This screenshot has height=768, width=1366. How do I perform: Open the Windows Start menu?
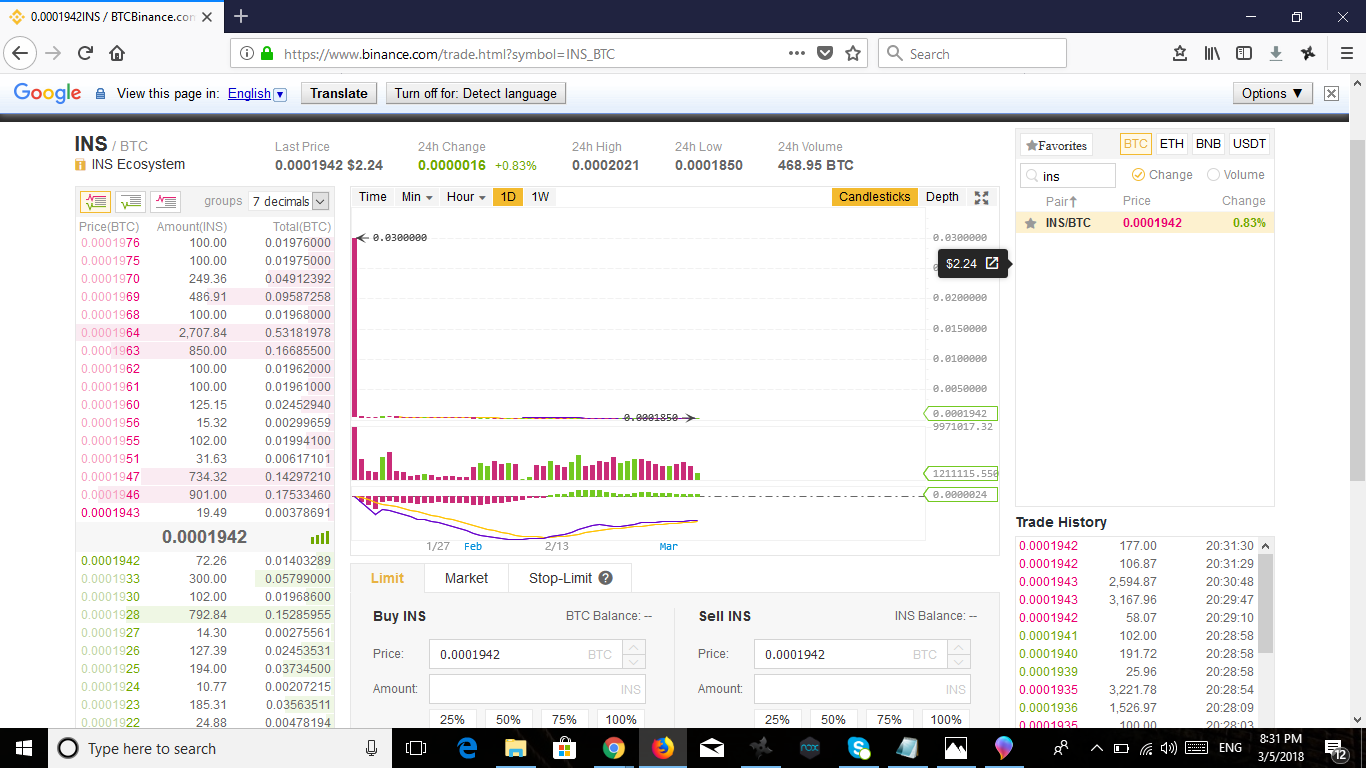click(x=23, y=748)
